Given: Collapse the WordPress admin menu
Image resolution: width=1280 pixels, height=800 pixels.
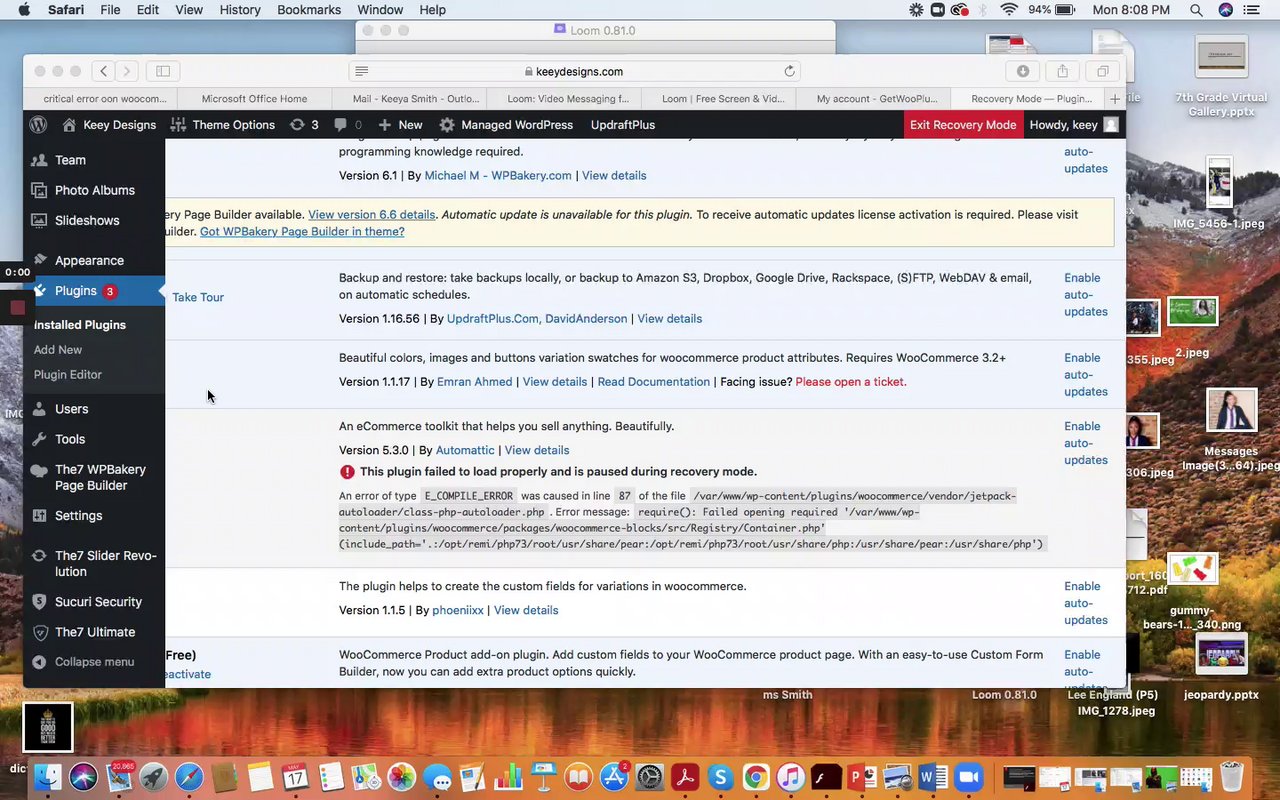Looking at the screenshot, I should (x=94, y=662).
